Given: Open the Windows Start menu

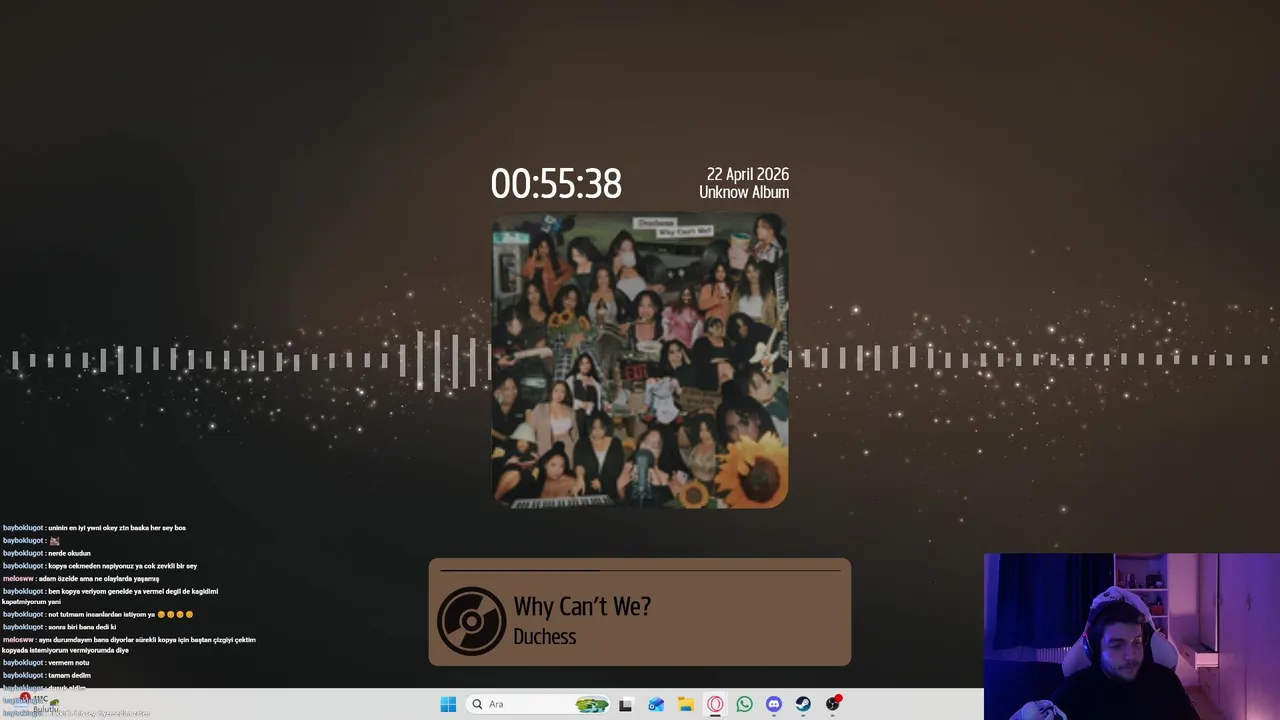Looking at the screenshot, I should (448, 704).
